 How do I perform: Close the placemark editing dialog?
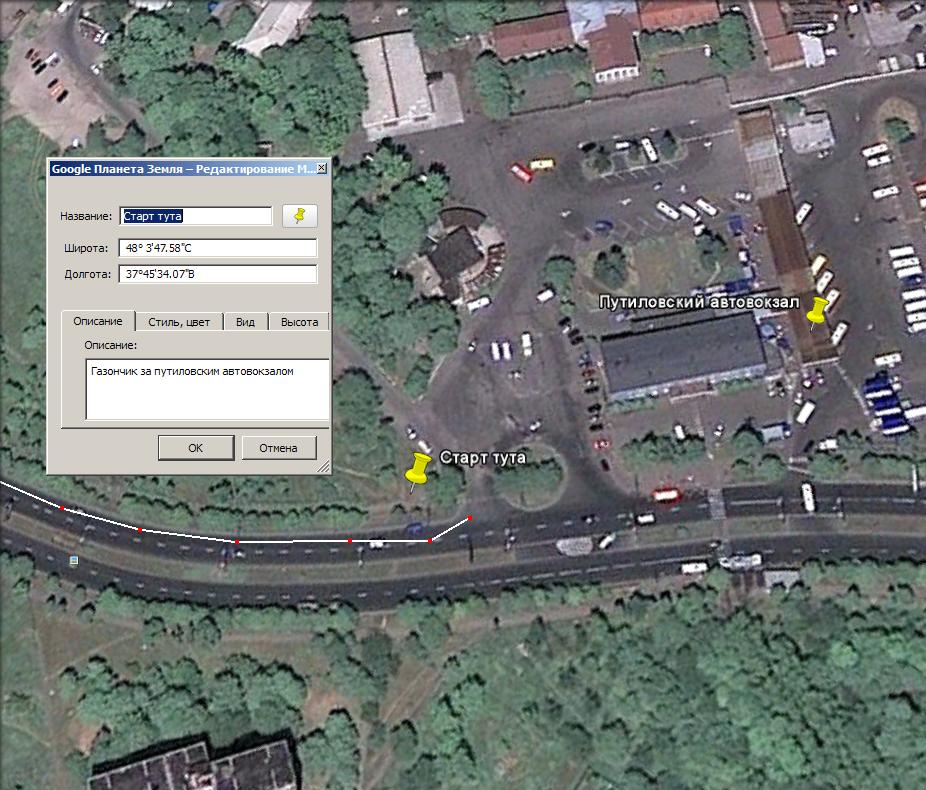pyautogui.click(x=321, y=169)
